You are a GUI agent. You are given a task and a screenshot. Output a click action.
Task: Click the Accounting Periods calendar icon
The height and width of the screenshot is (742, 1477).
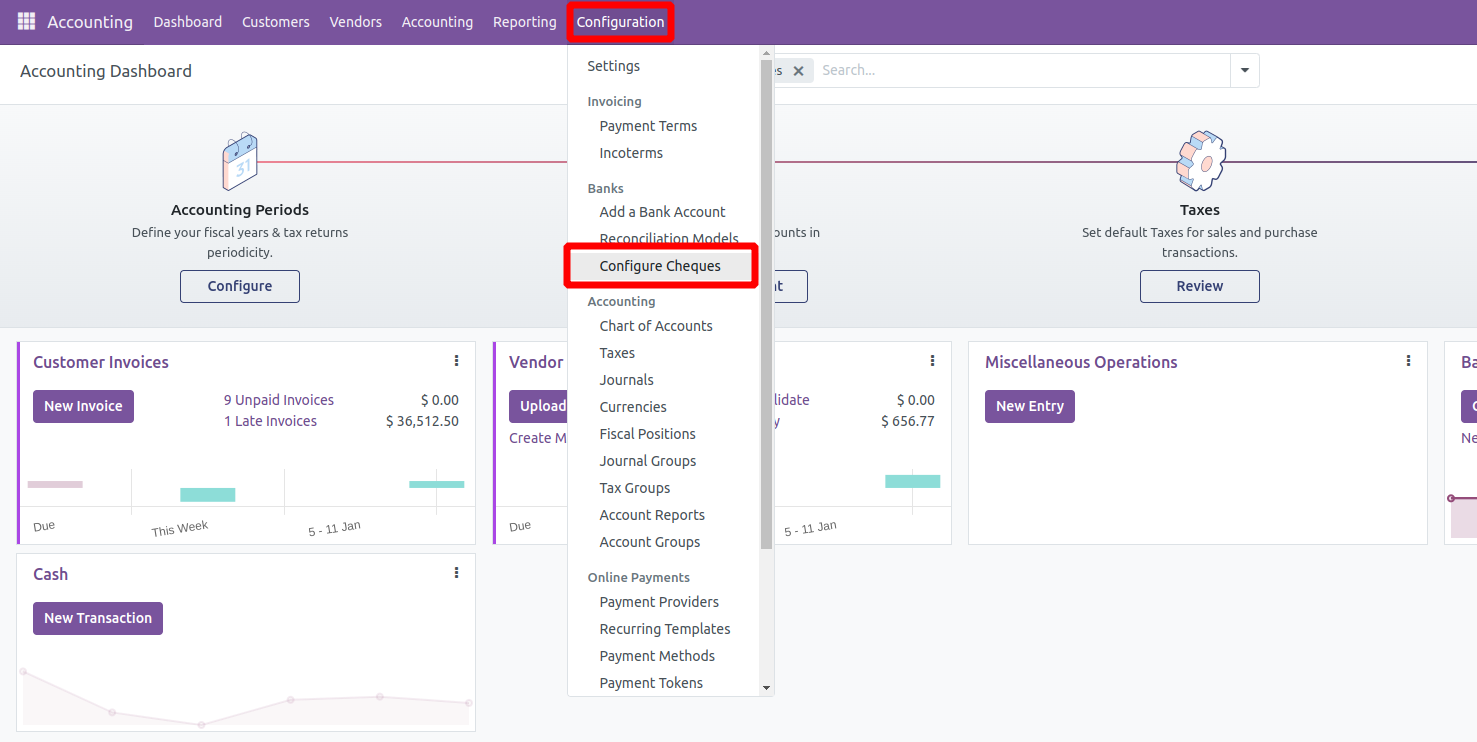(x=240, y=162)
